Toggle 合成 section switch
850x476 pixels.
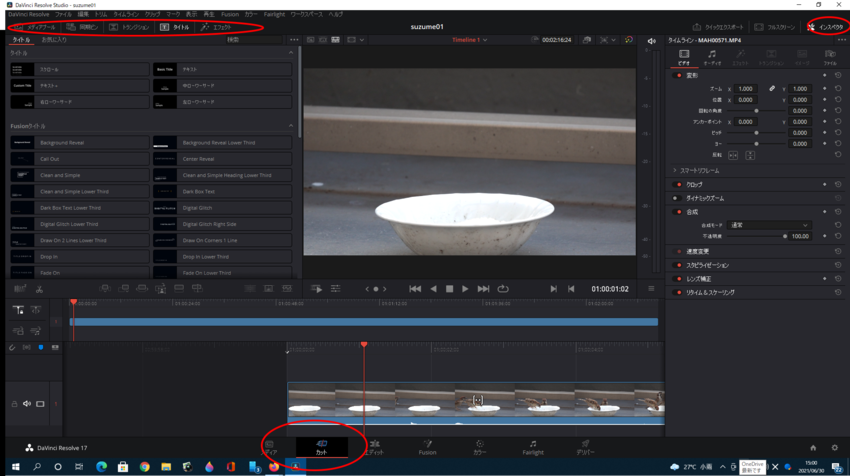pyautogui.click(x=678, y=212)
